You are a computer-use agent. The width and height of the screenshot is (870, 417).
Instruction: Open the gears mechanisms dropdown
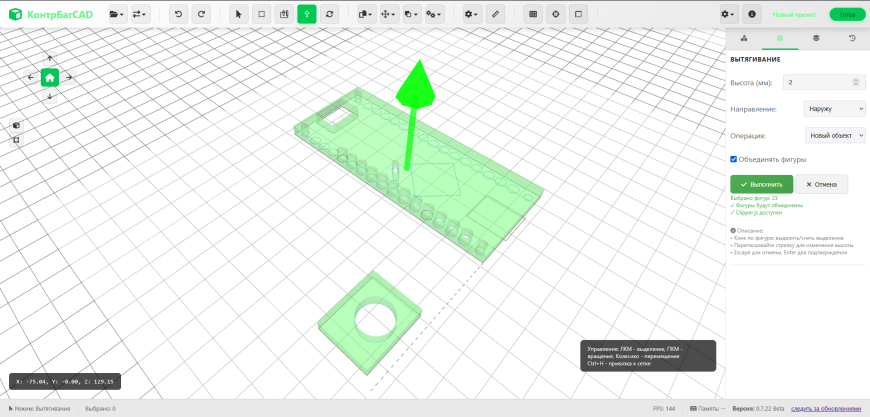pyautogui.click(x=434, y=14)
